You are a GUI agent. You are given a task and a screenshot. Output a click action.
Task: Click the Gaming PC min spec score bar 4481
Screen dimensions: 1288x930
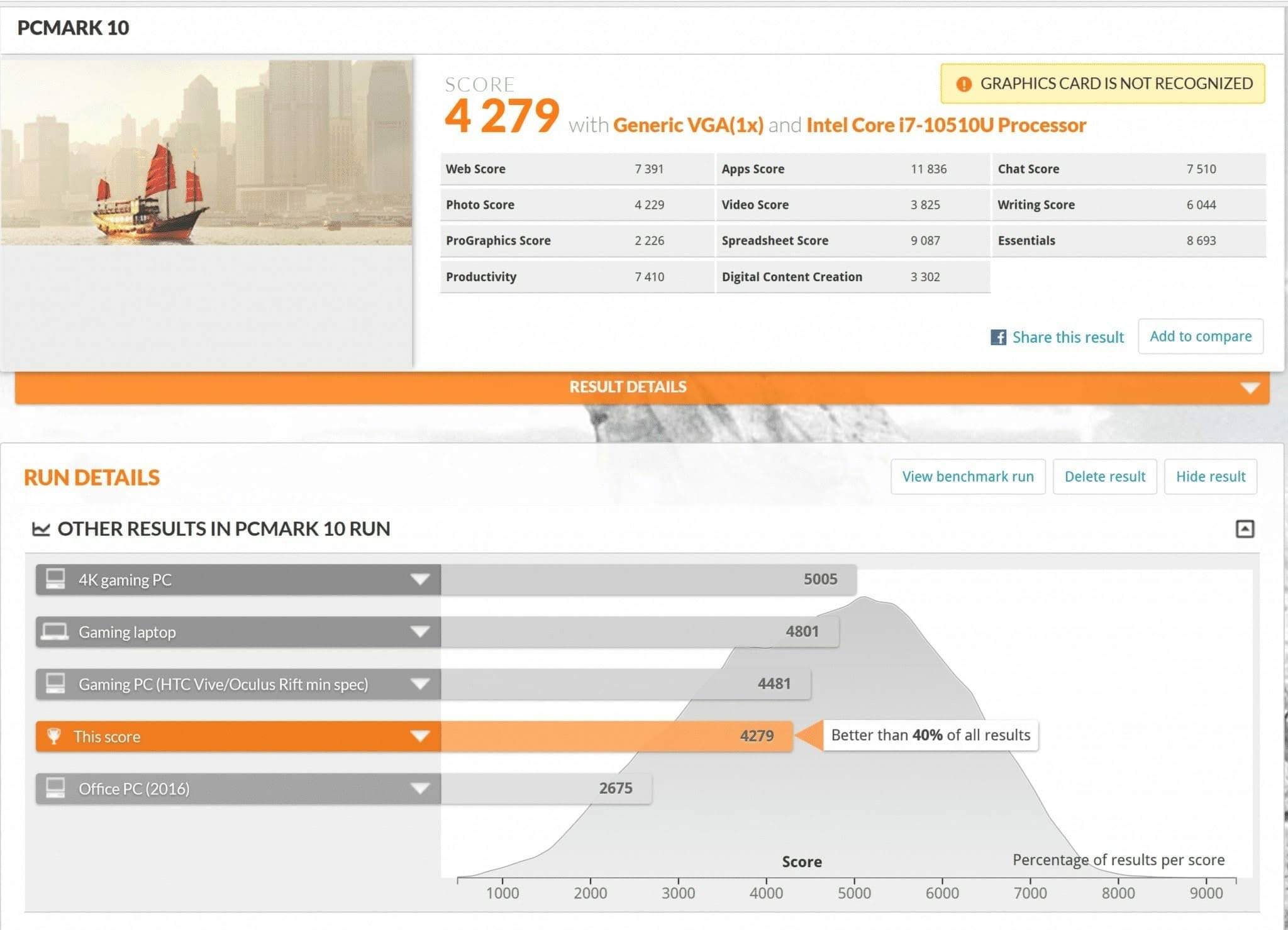point(626,684)
